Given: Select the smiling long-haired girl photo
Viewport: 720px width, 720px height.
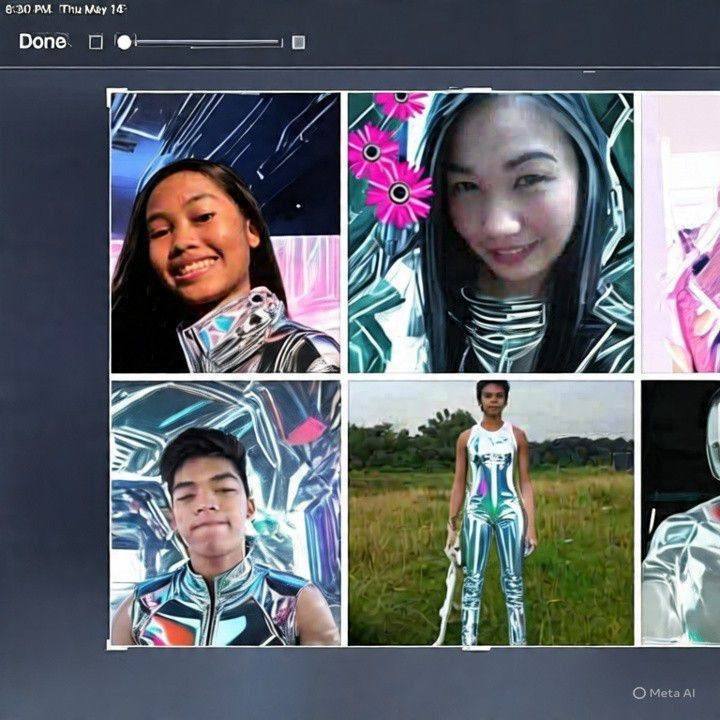Looking at the screenshot, I should pos(225,233).
